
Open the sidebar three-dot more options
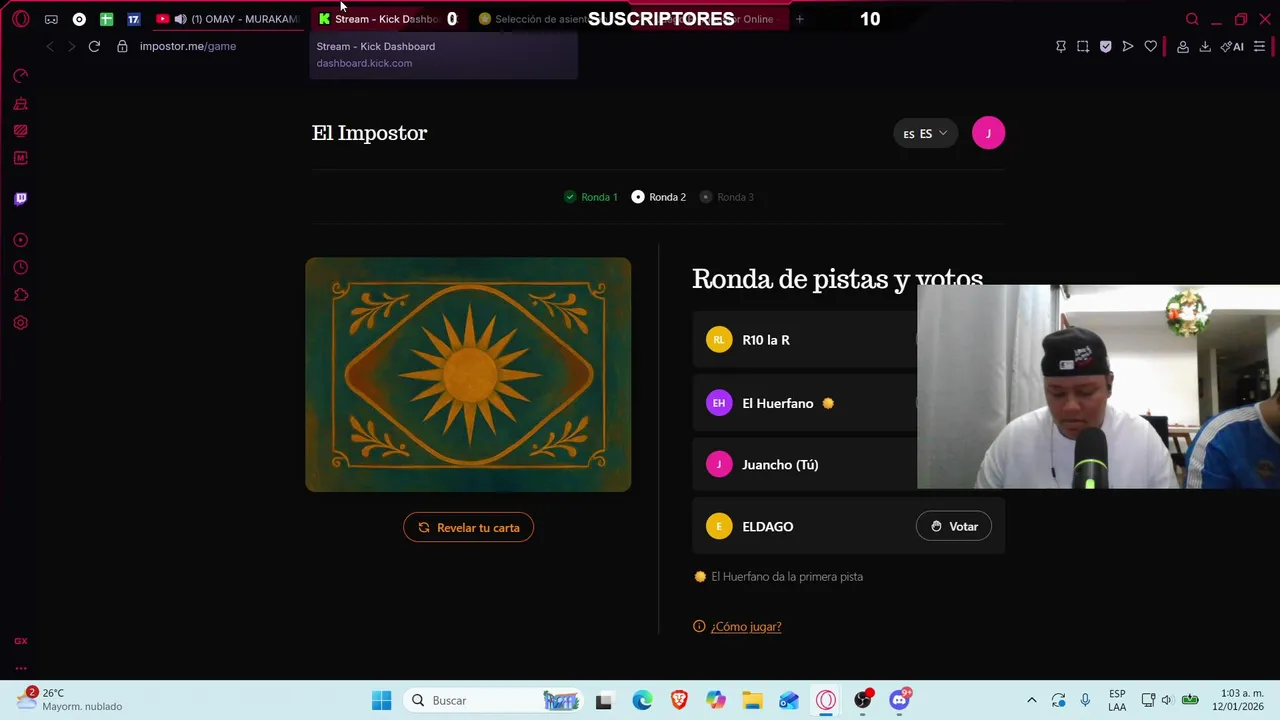[x=20, y=668]
